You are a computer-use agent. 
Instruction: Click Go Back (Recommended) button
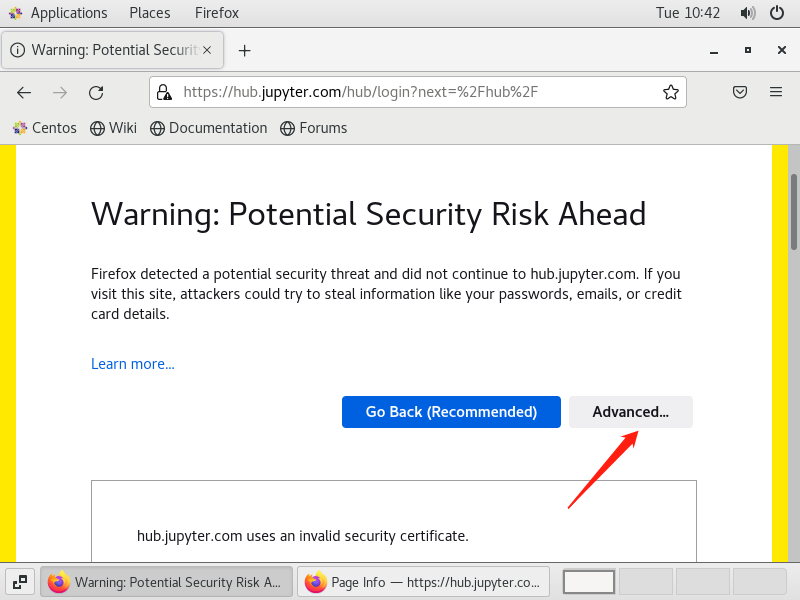point(451,412)
